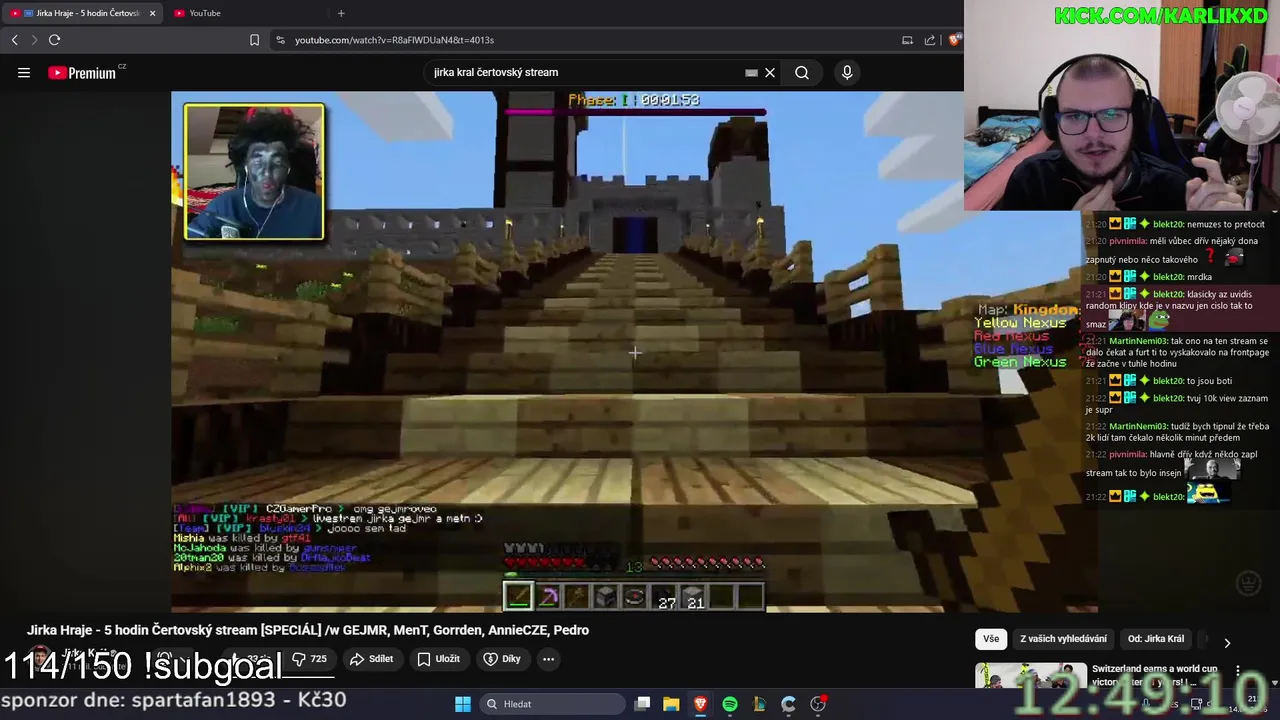Open more actions three-dot menu below video

548,659
